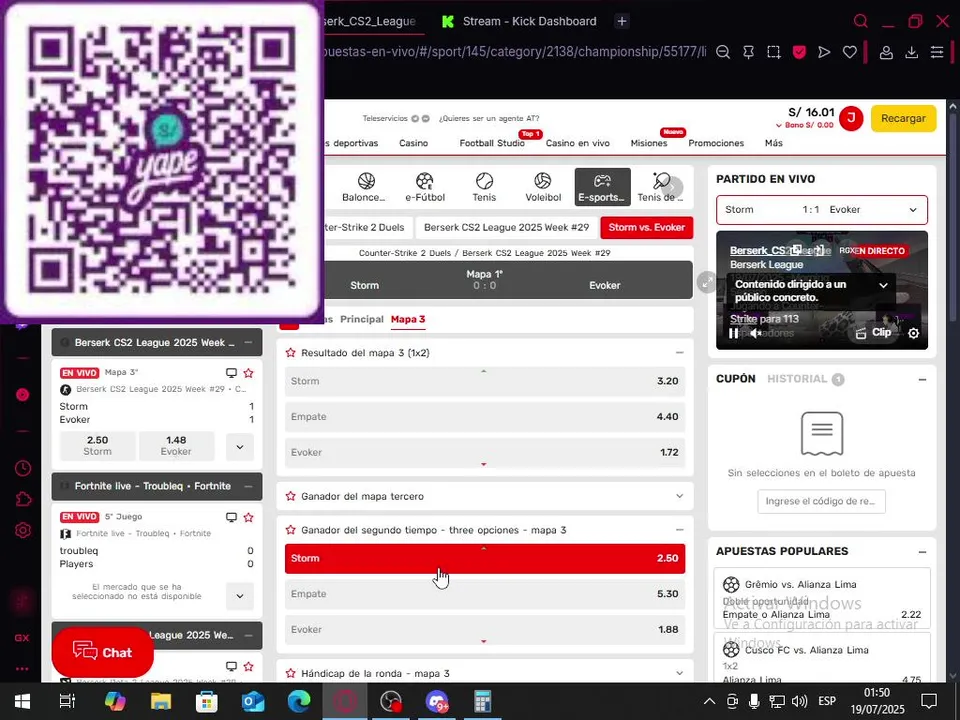The width and height of the screenshot is (960, 720).
Task: Star the Resultado del mapa 3 market
Action: coord(291,353)
